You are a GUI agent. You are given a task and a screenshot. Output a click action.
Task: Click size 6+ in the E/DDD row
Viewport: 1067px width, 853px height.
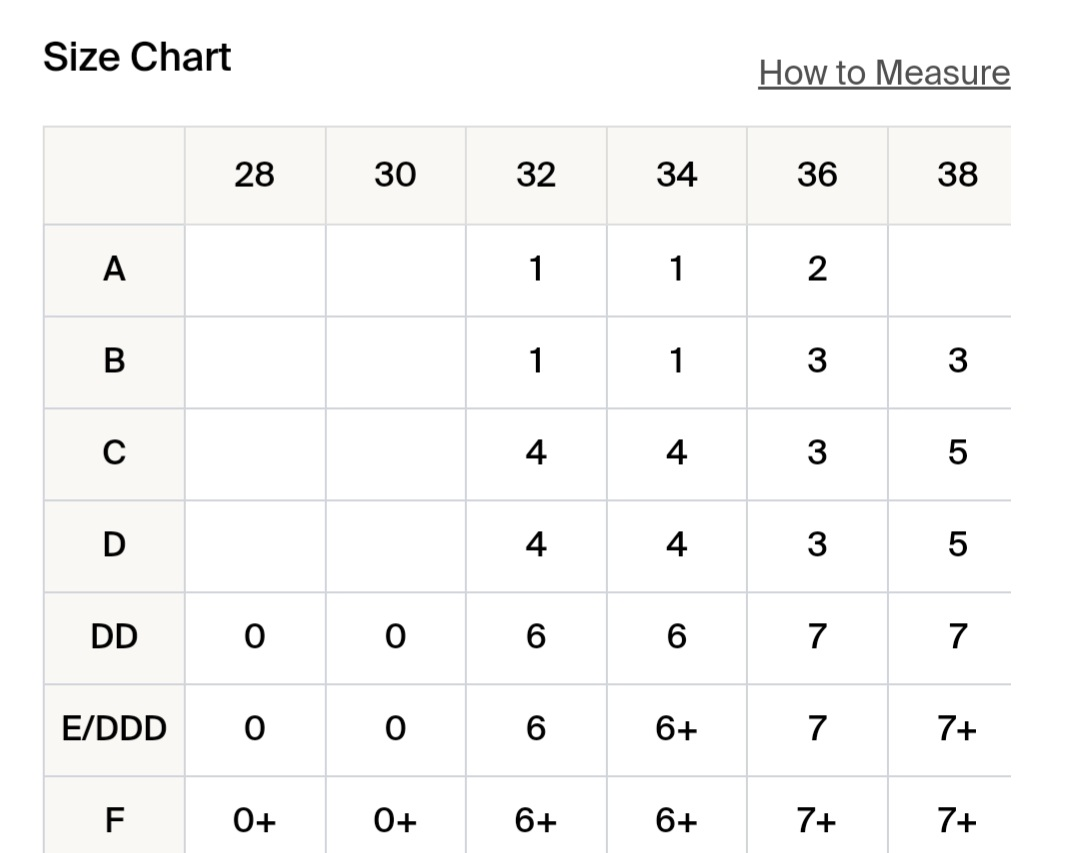(x=676, y=729)
